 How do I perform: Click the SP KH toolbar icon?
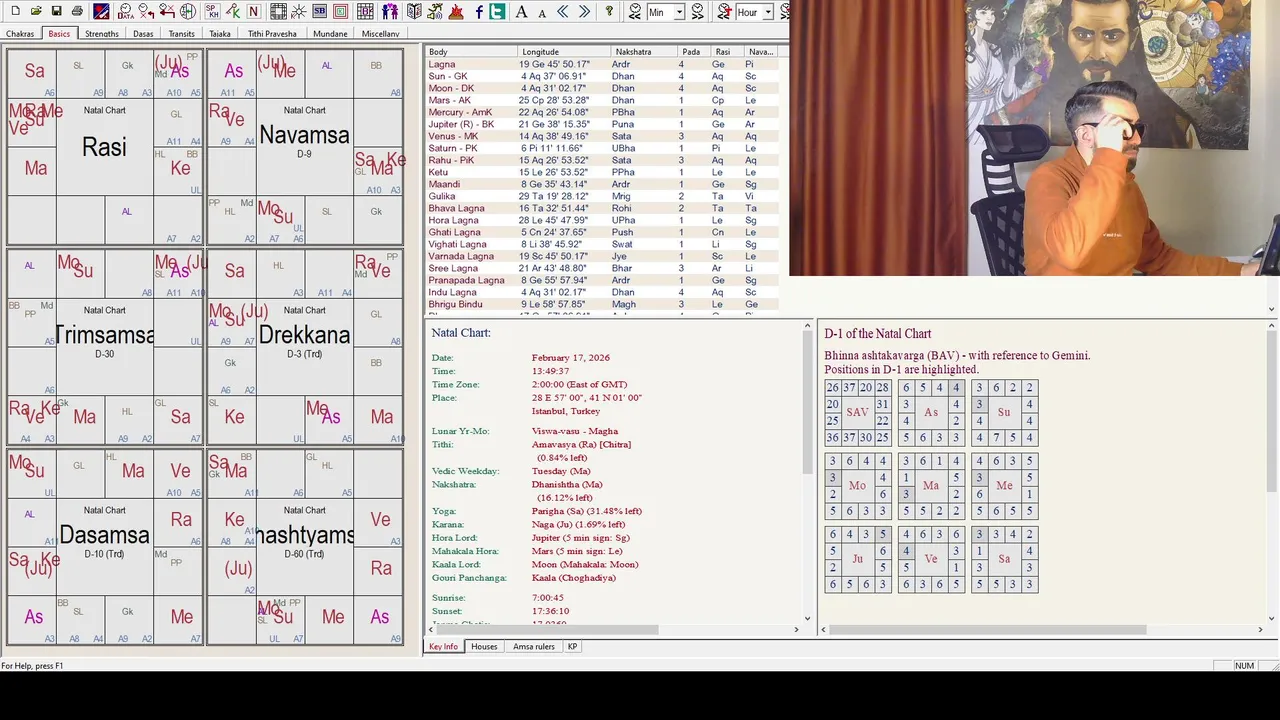point(212,11)
